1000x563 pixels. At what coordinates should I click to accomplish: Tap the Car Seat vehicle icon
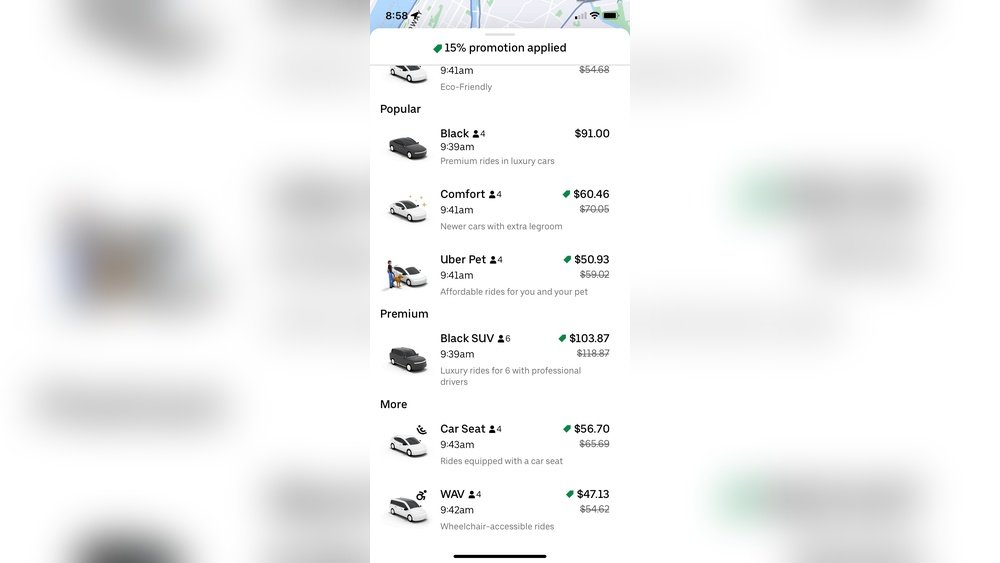pyautogui.click(x=408, y=442)
